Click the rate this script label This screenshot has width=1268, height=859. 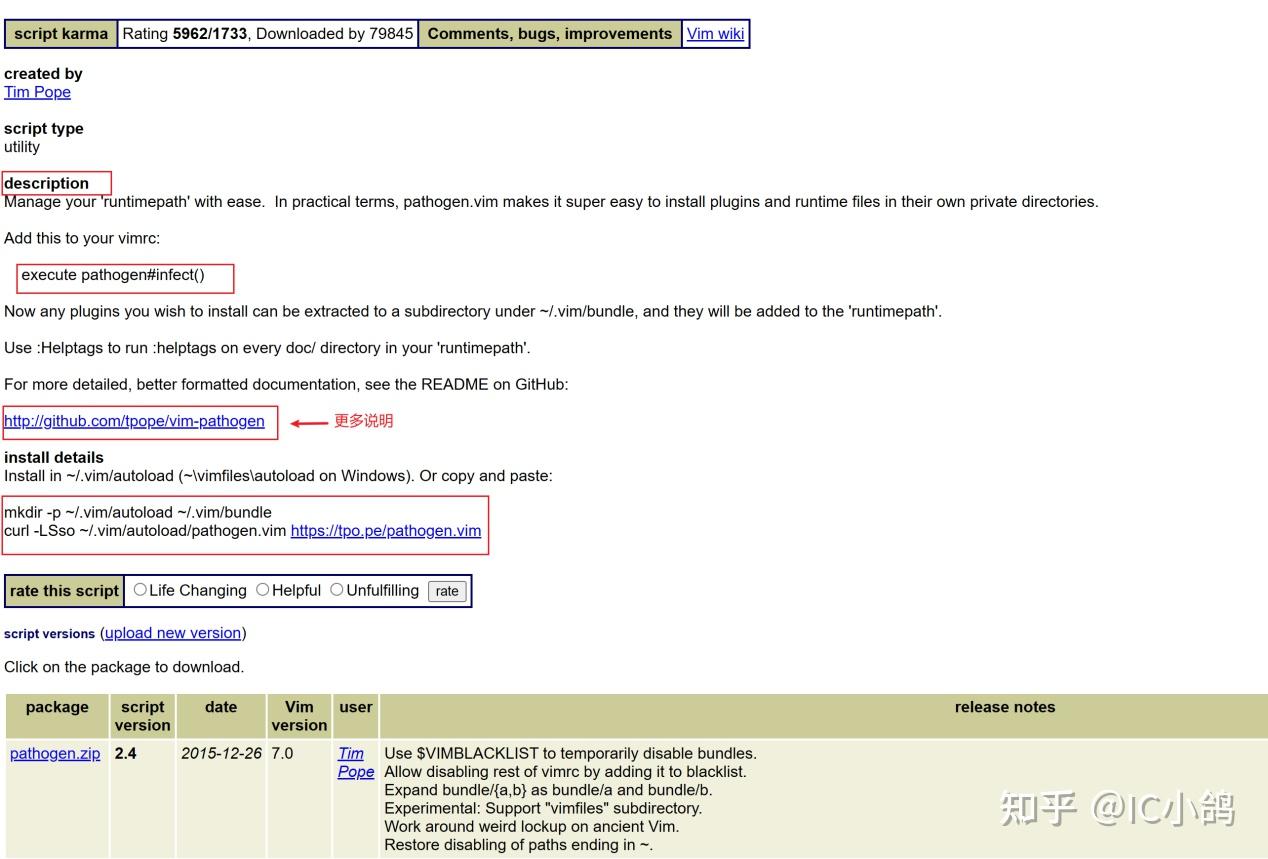[64, 591]
